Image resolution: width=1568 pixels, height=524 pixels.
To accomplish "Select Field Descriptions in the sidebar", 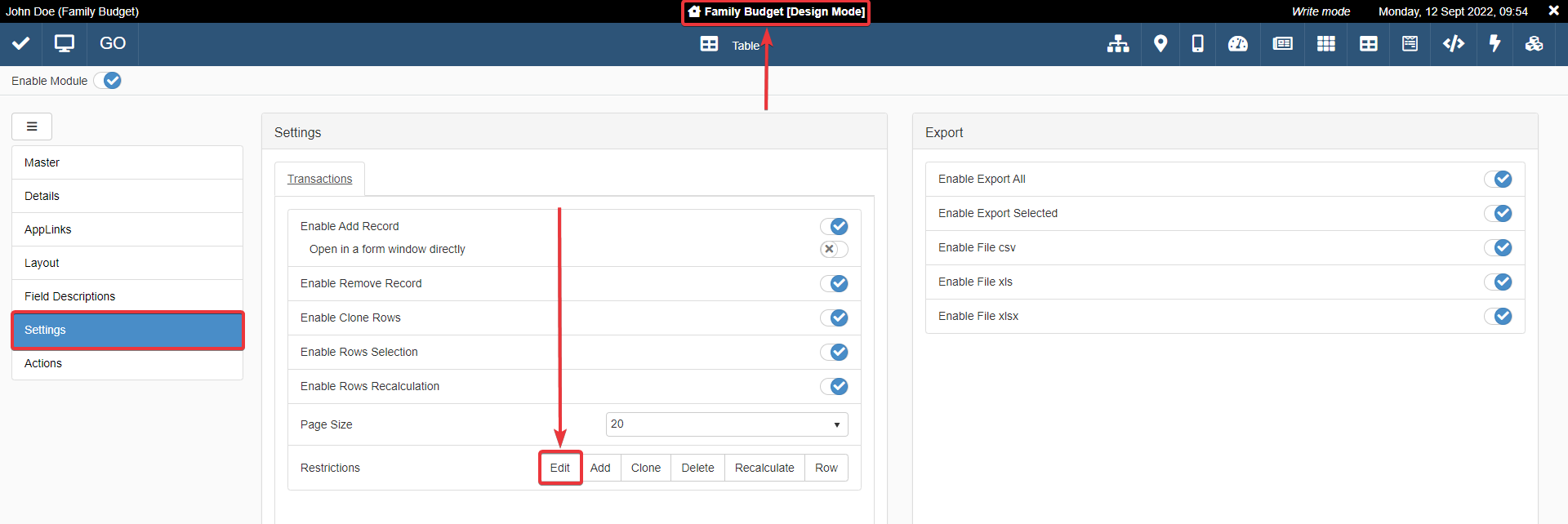I will [x=69, y=296].
